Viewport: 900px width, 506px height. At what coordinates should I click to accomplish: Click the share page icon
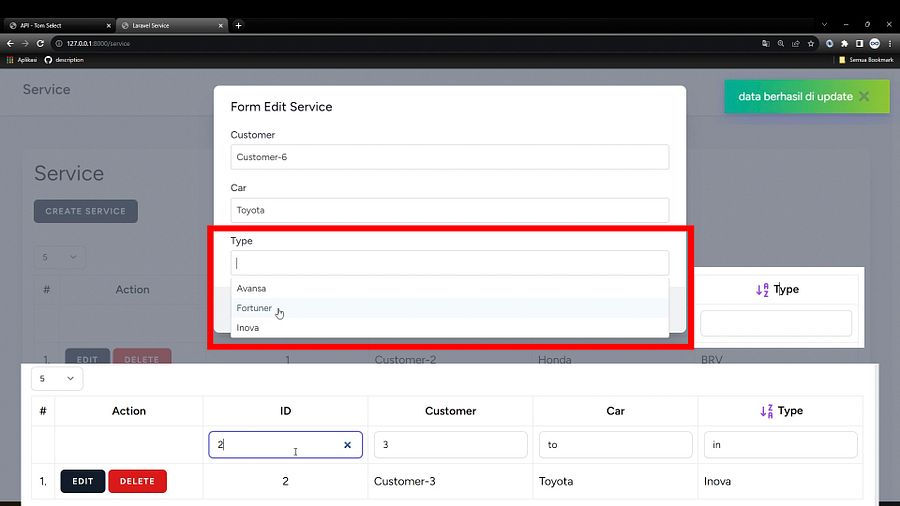[796, 44]
